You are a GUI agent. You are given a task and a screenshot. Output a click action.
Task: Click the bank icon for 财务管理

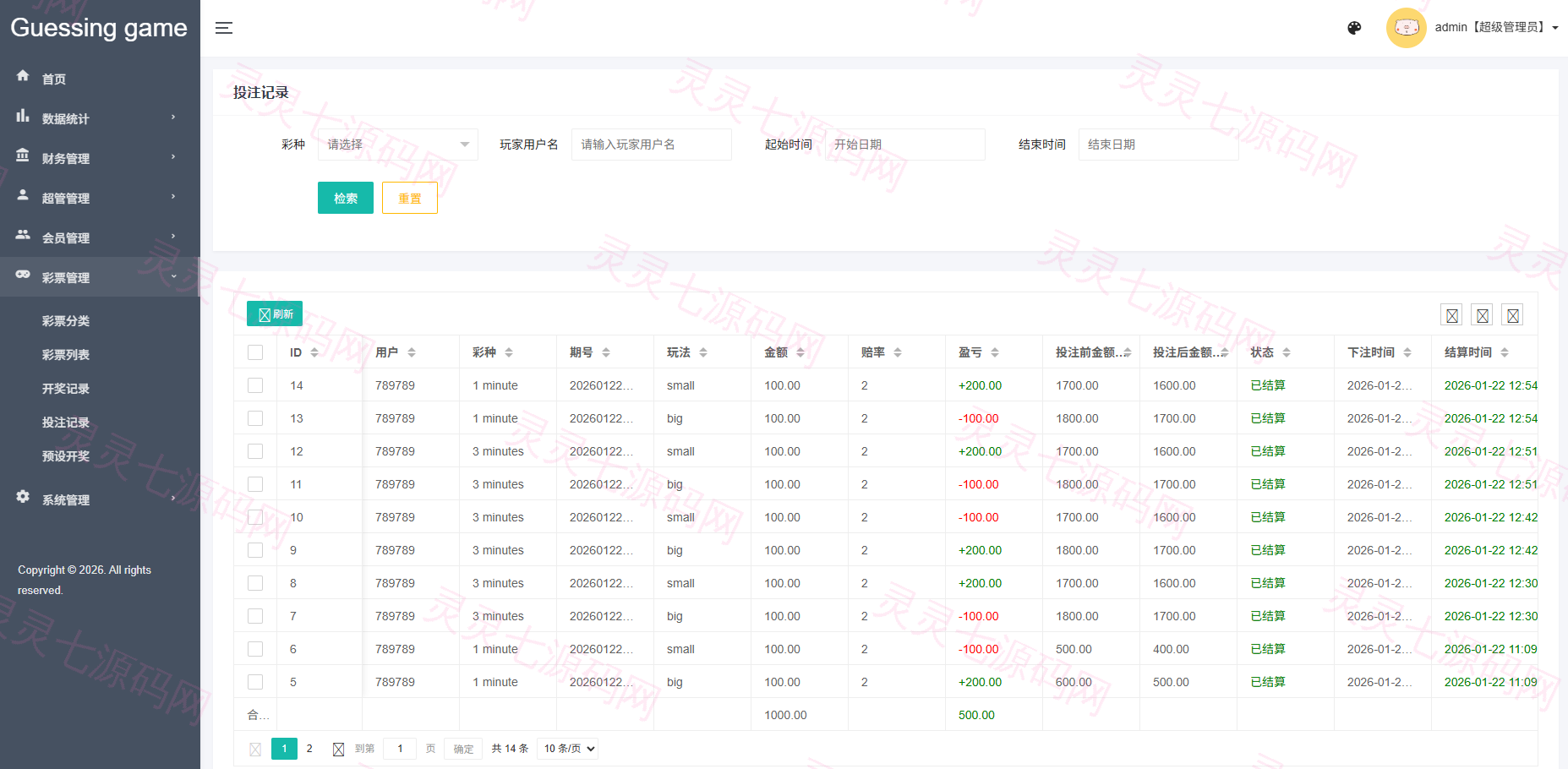(23, 155)
